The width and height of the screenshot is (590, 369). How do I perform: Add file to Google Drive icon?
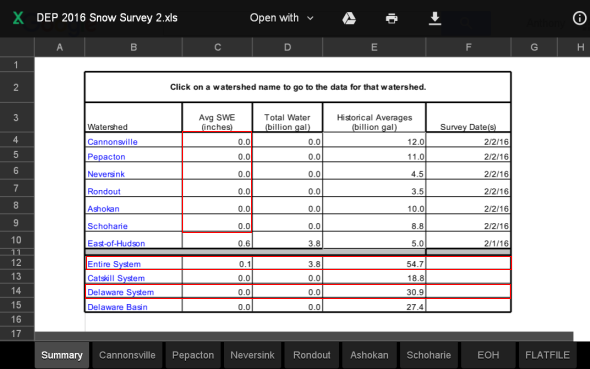pyautogui.click(x=349, y=18)
